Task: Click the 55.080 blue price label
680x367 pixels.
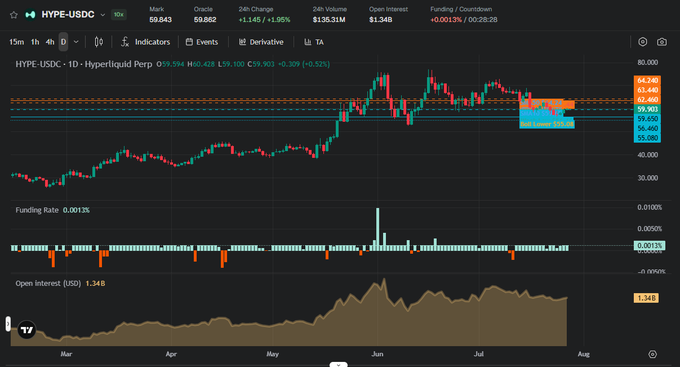Action: pos(647,138)
